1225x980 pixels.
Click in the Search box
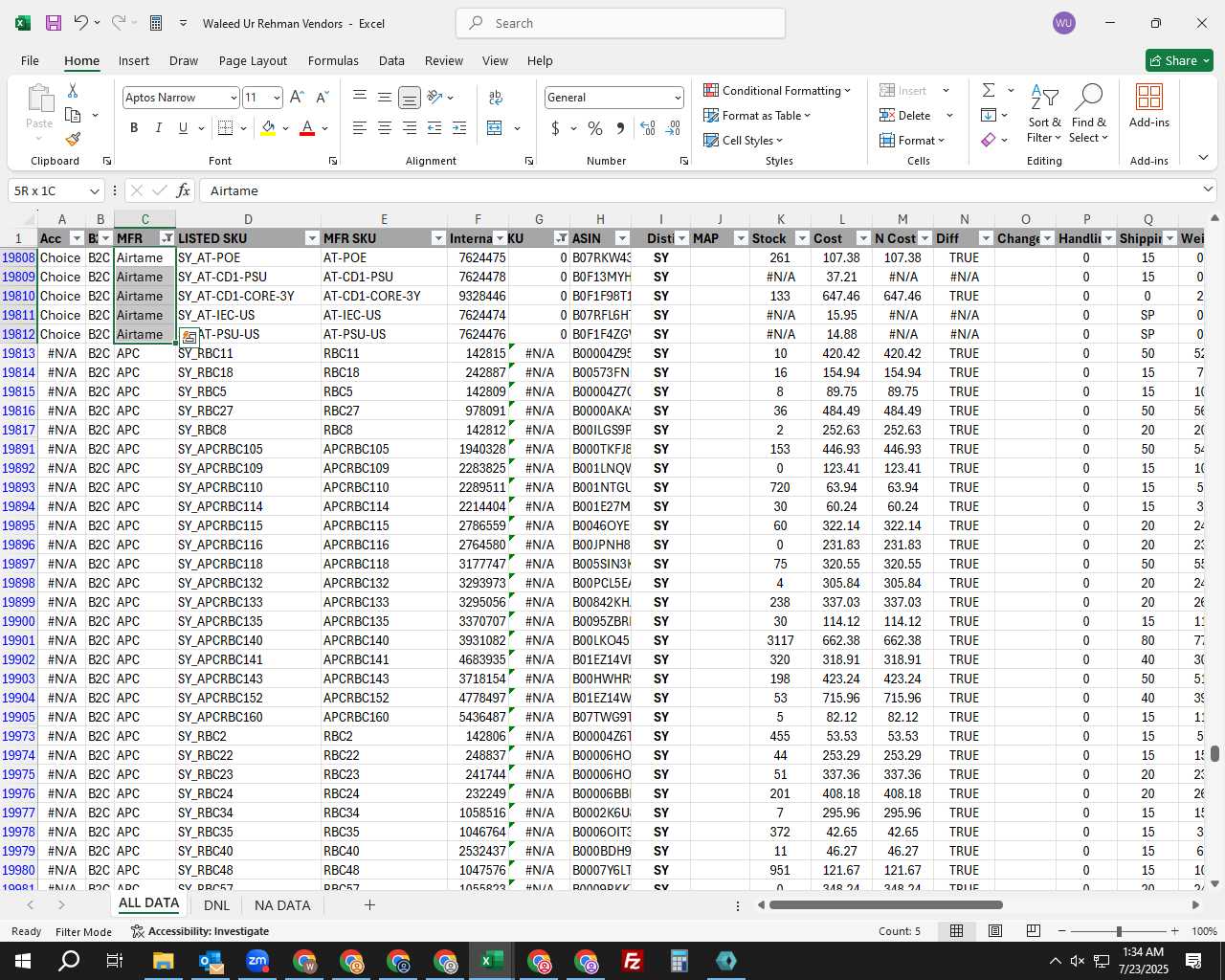point(620,23)
